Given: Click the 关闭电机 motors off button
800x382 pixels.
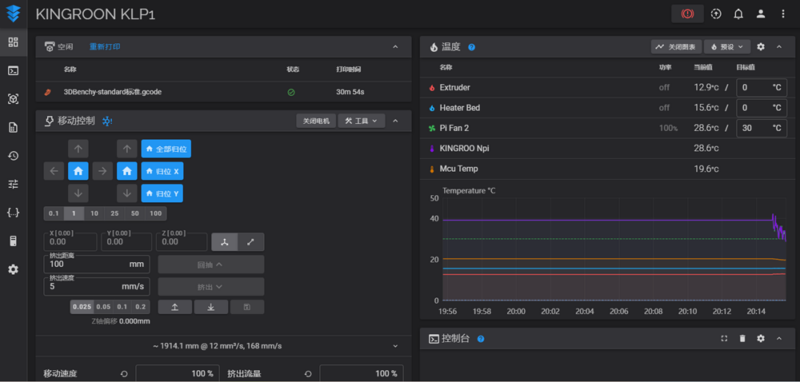Looking at the screenshot, I should 316,121.
